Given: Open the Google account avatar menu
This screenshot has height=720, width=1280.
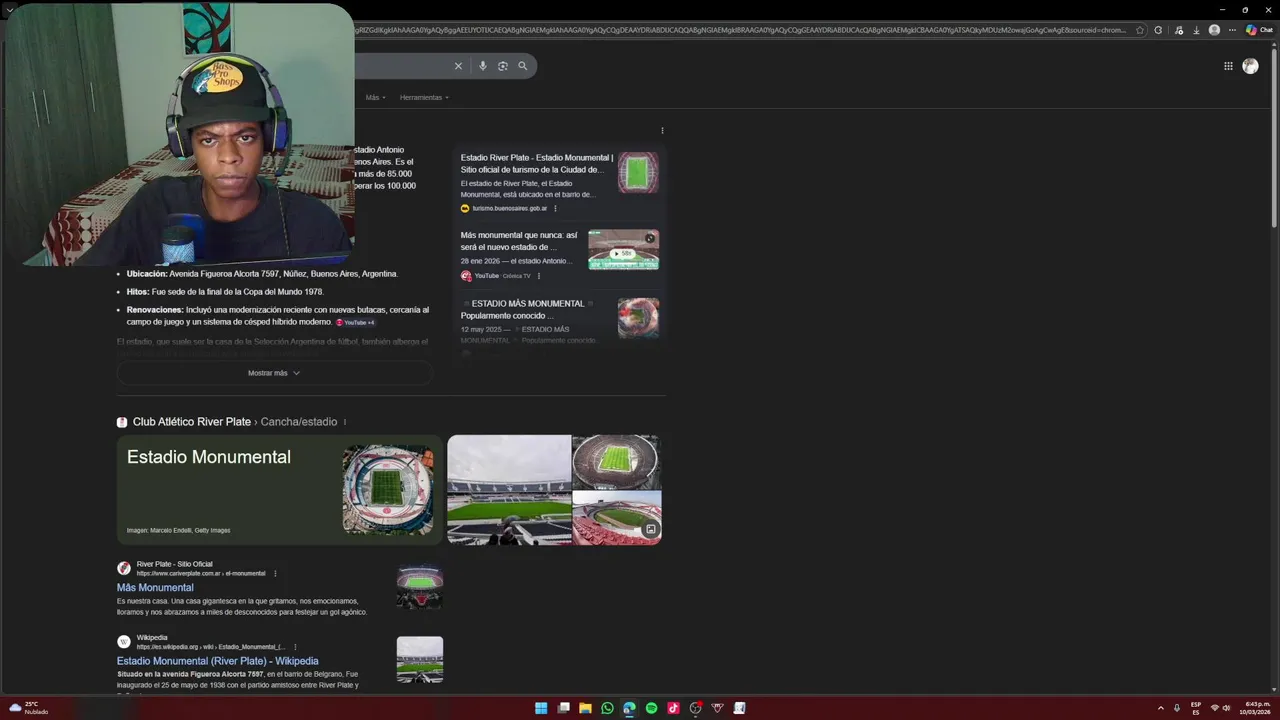Looking at the screenshot, I should click(x=1250, y=66).
